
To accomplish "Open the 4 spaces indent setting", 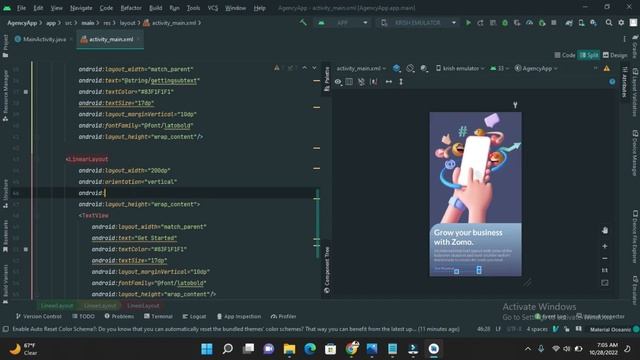I will tap(537, 329).
